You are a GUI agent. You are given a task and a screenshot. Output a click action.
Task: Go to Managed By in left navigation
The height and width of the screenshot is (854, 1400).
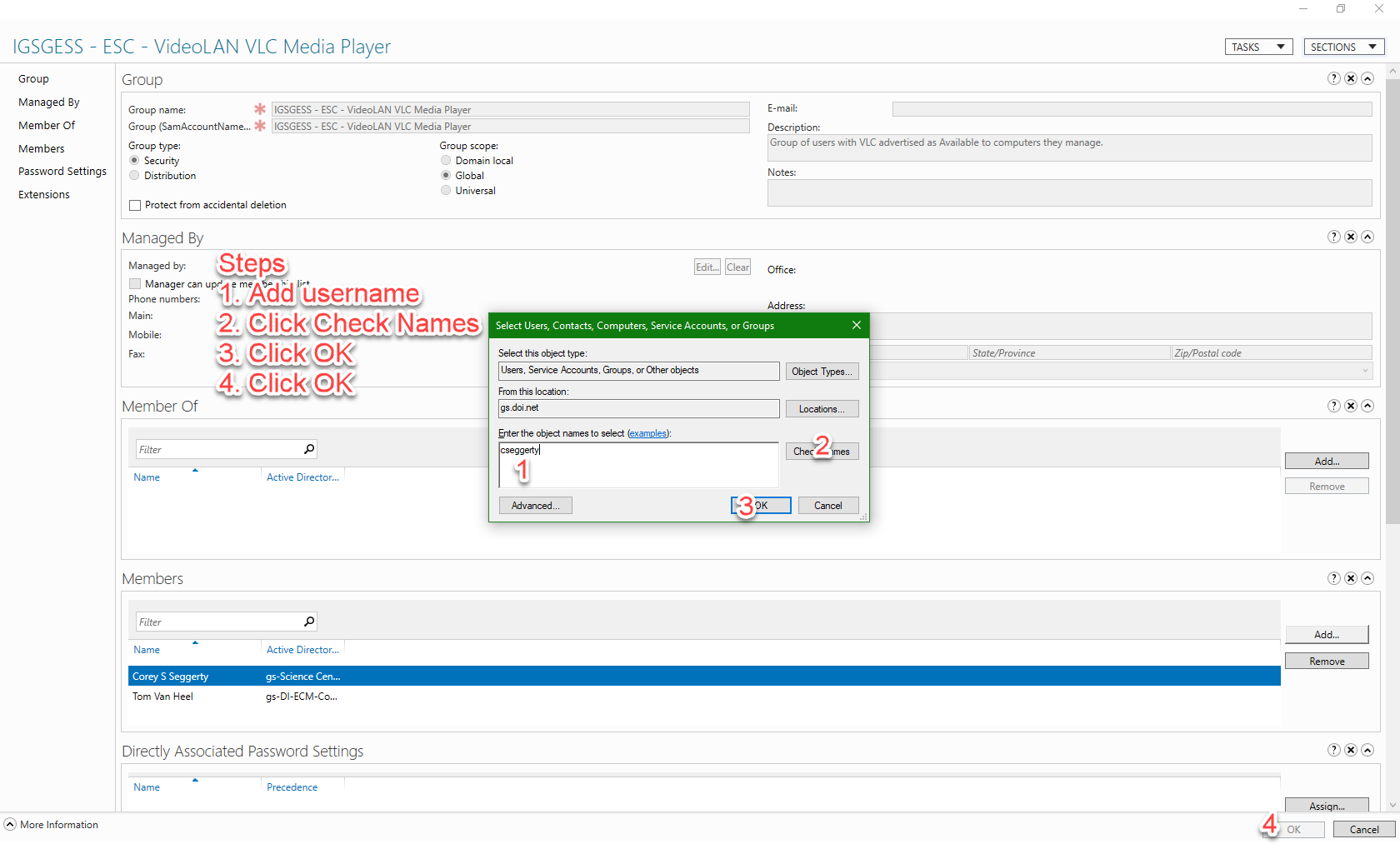click(49, 102)
